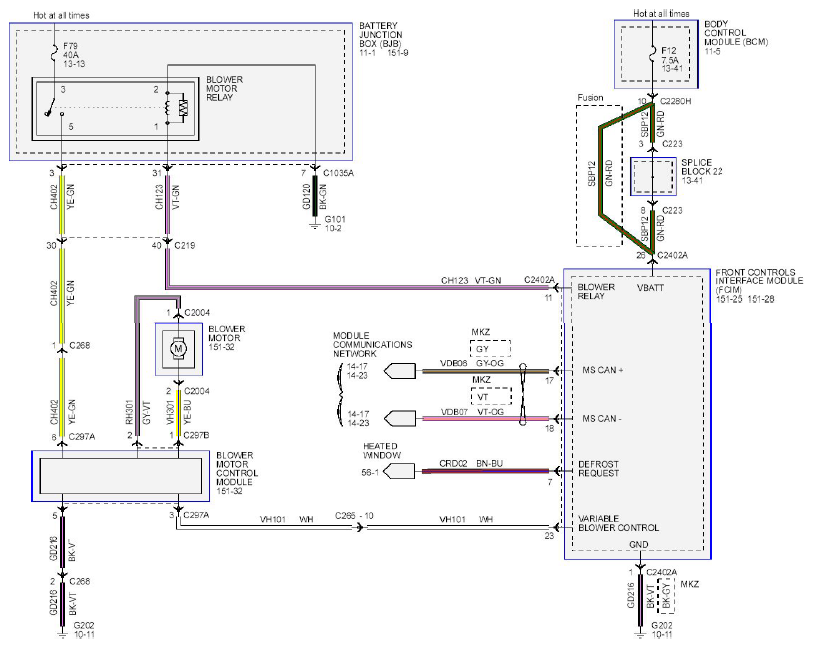This screenshot has height=648, width=813.
Task: Click the Blower Motor Control Module box
Action: [121, 476]
